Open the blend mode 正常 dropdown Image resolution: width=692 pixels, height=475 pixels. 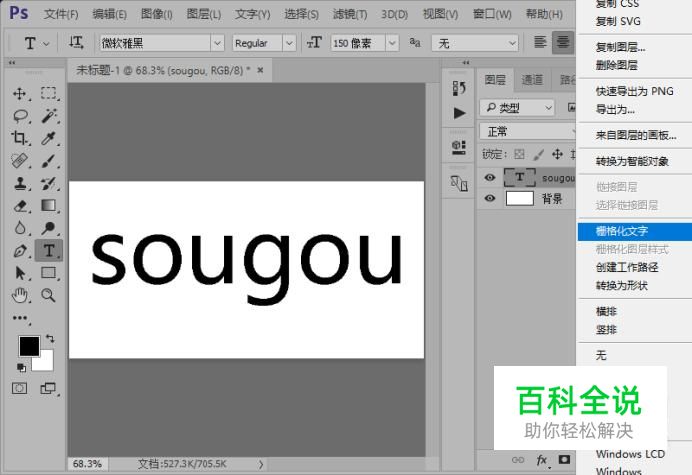528,132
